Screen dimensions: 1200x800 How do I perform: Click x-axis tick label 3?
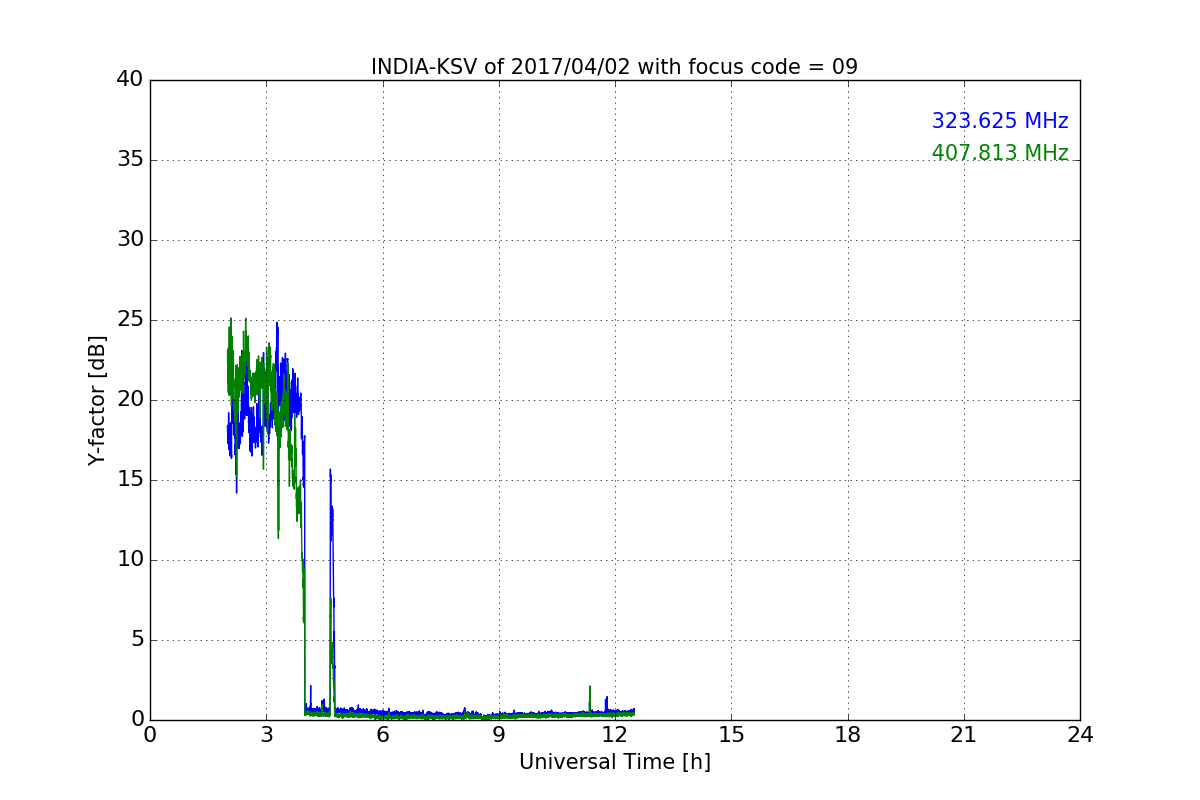click(266, 735)
